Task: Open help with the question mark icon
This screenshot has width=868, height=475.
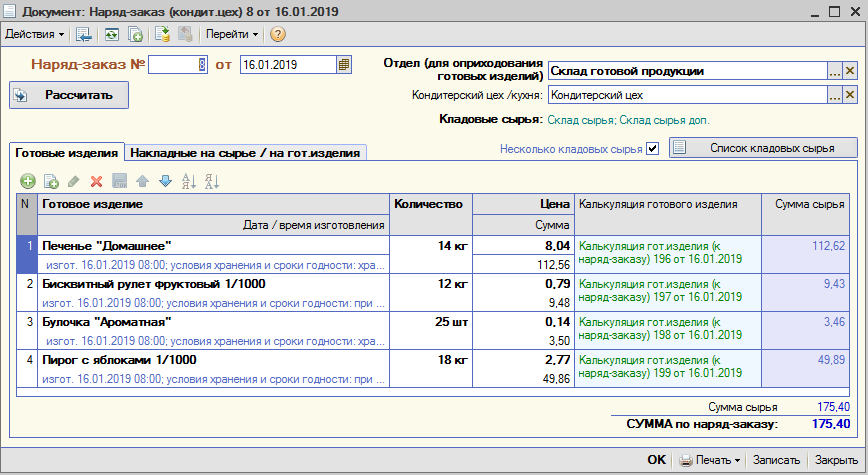Action: coord(278,34)
